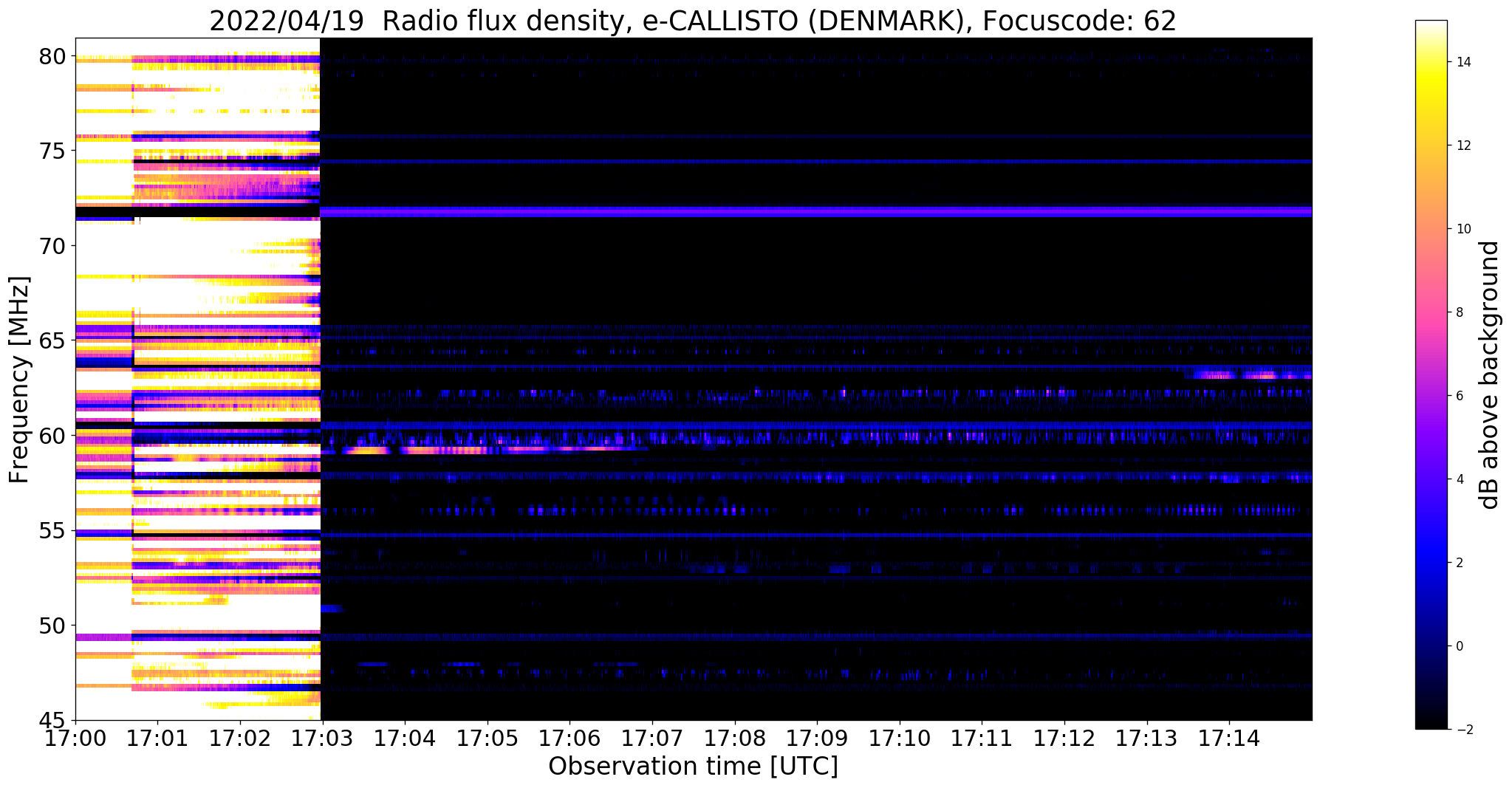
Task: Click the 80 MHz frequency tick label
Action: [x=51, y=56]
